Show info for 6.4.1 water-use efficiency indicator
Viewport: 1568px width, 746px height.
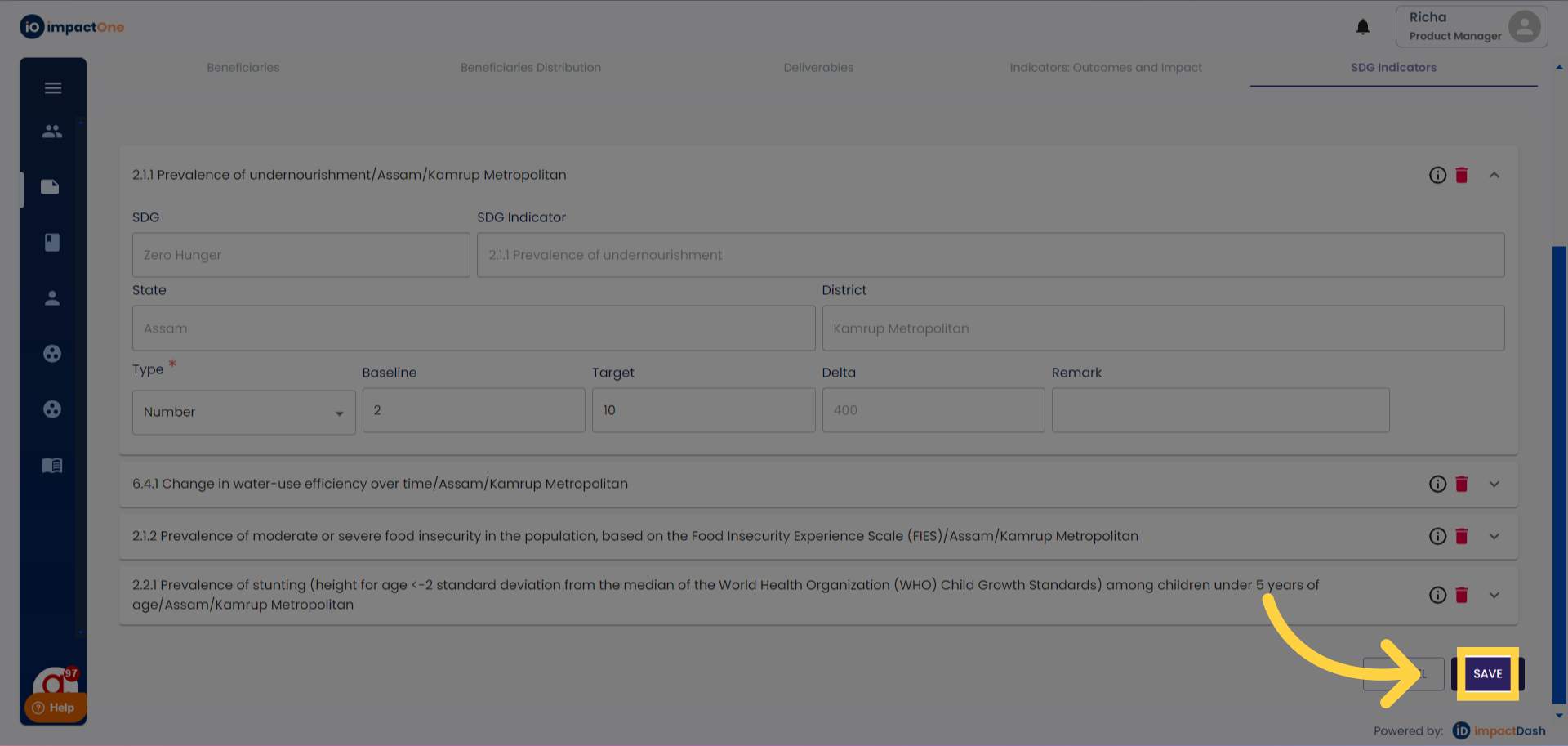tap(1437, 484)
